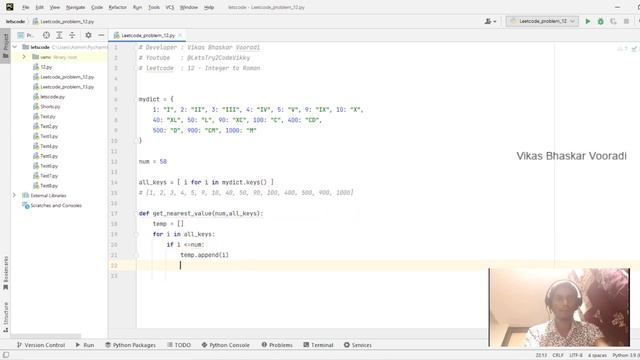640x360 pixels.
Task: Toggle the Bookmarks side tool window
Action: 5,272
